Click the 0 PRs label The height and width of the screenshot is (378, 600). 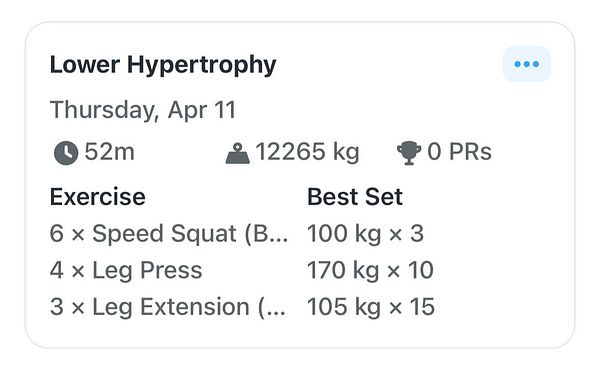tap(459, 152)
